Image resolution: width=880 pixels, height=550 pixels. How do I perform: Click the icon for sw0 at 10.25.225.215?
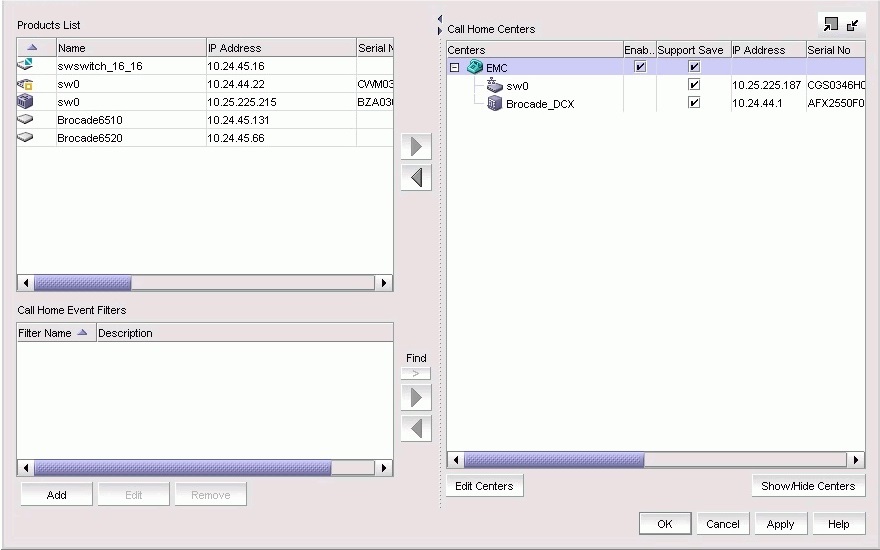[x=25, y=102]
